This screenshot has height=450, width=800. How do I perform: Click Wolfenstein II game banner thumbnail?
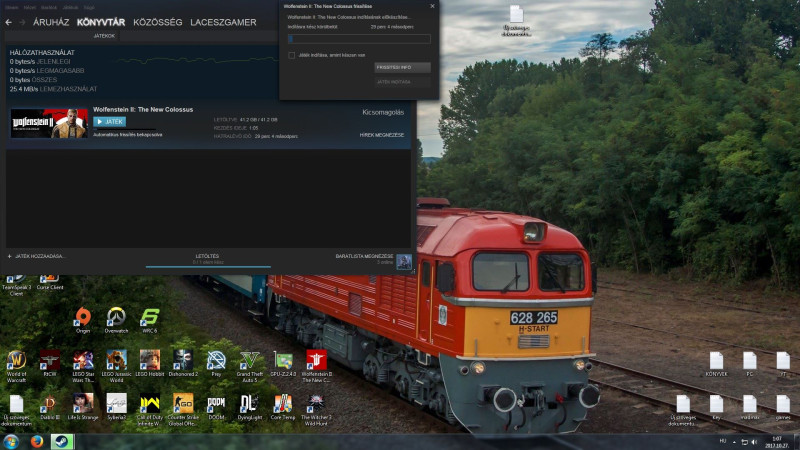tap(49, 123)
